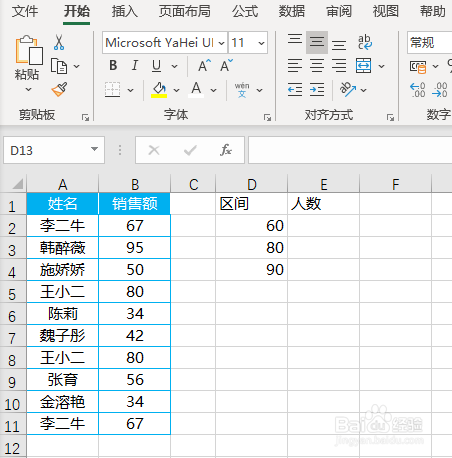Expand Merge and Center dropdown arrow
The width and height of the screenshot is (452, 458).
coord(381,66)
